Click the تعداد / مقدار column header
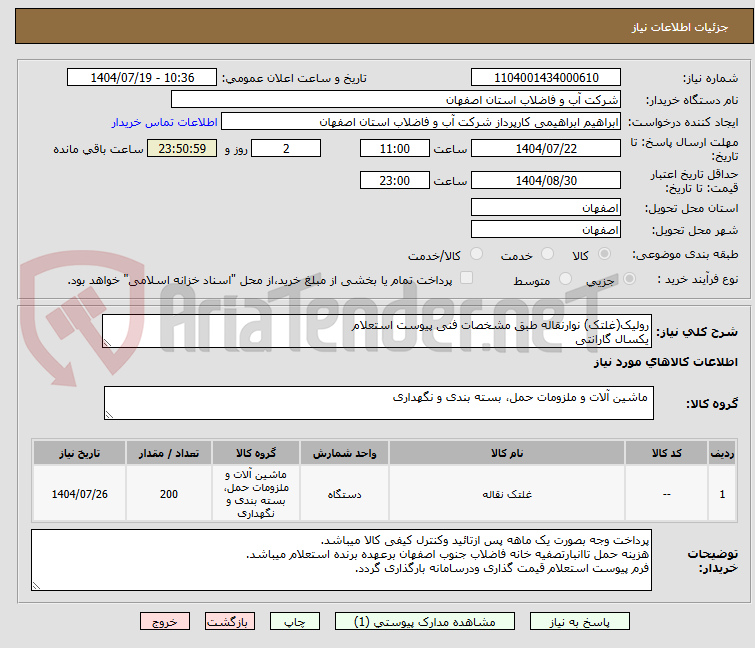The width and height of the screenshot is (755, 648). (x=169, y=453)
